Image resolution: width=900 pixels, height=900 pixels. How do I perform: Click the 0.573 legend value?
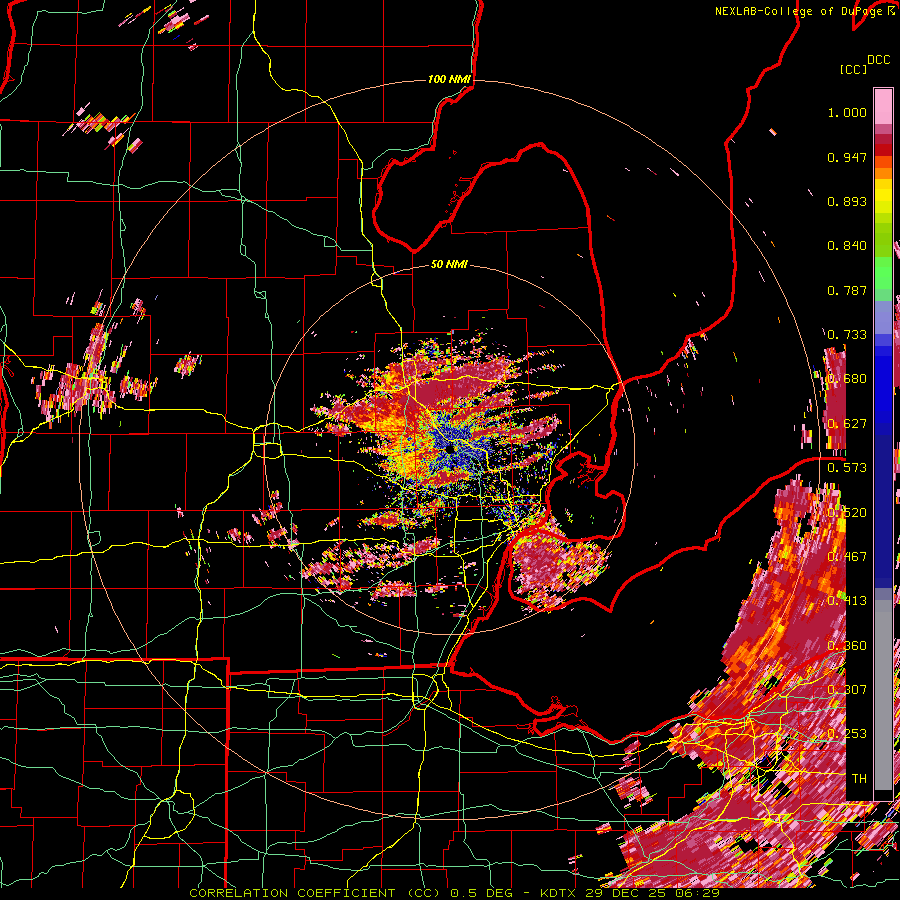click(847, 468)
